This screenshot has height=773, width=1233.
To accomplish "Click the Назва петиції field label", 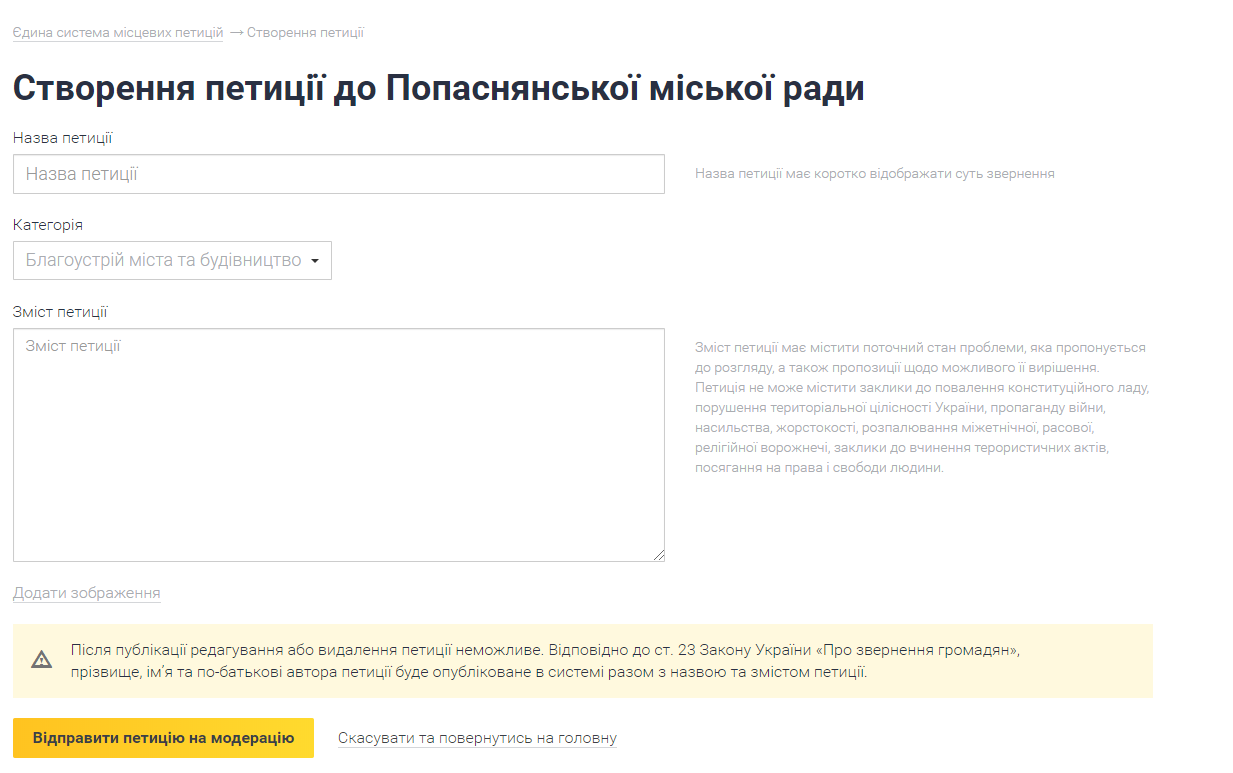I will click(63, 138).
